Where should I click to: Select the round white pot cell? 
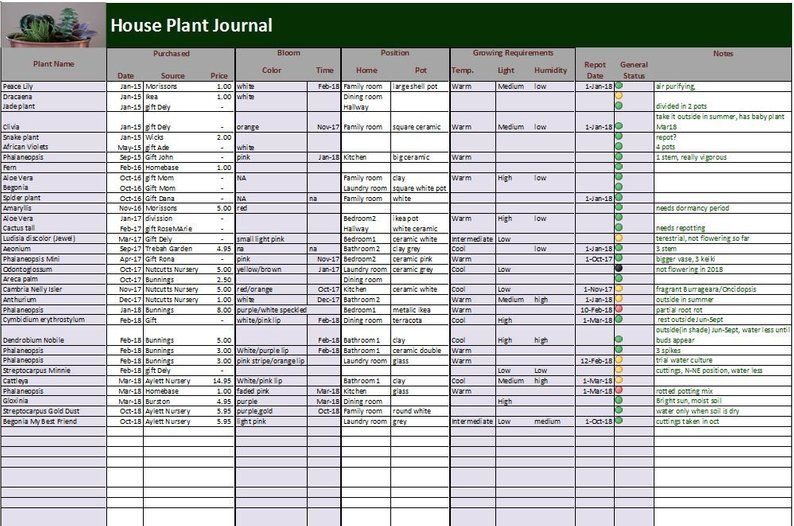pyautogui.click(x=412, y=411)
